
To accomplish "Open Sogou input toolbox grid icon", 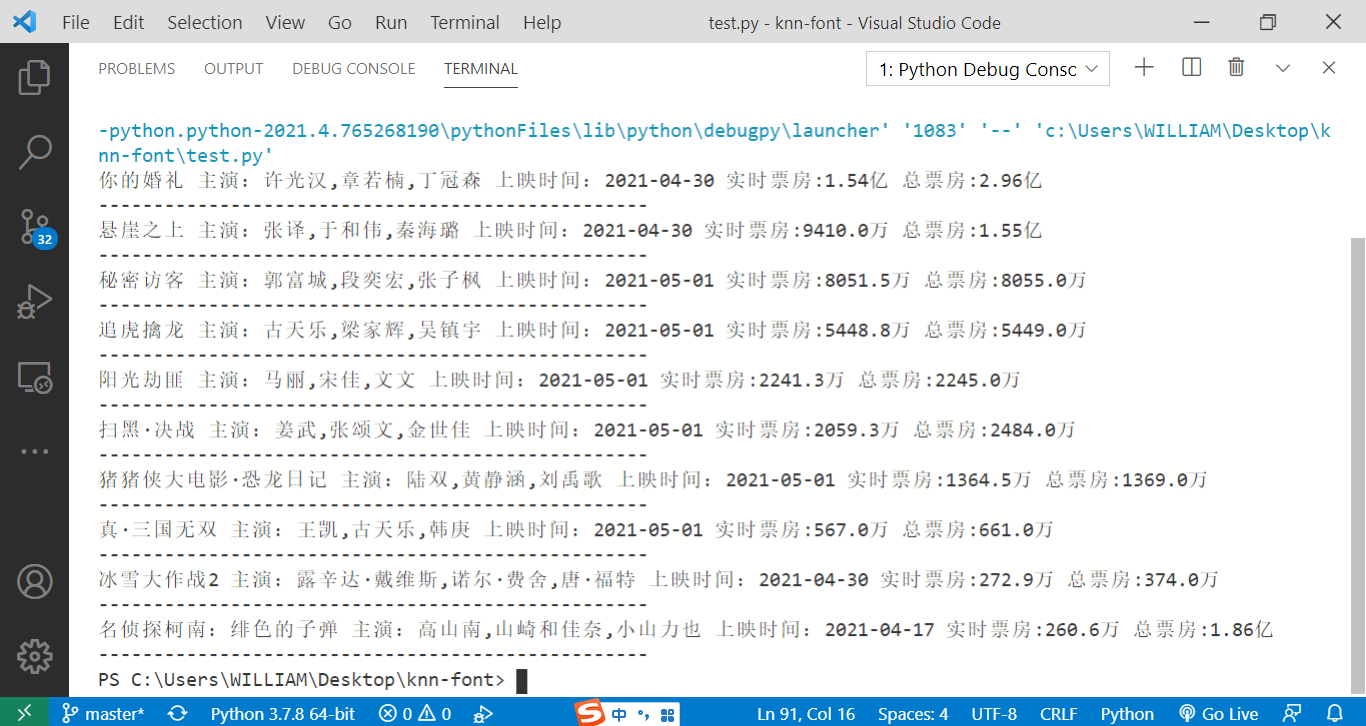I will [x=667, y=714].
